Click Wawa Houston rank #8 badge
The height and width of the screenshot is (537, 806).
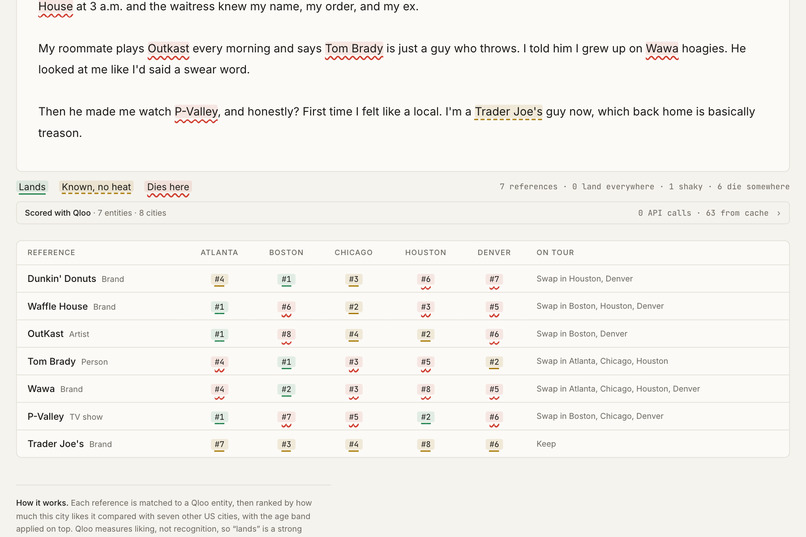pos(426,389)
